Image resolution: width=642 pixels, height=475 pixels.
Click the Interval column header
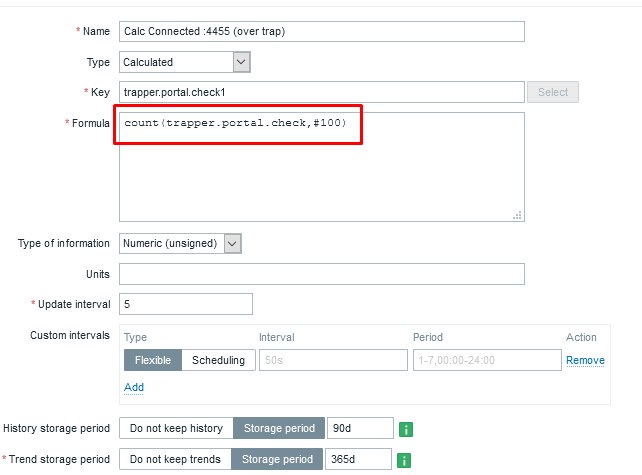tap(277, 337)
